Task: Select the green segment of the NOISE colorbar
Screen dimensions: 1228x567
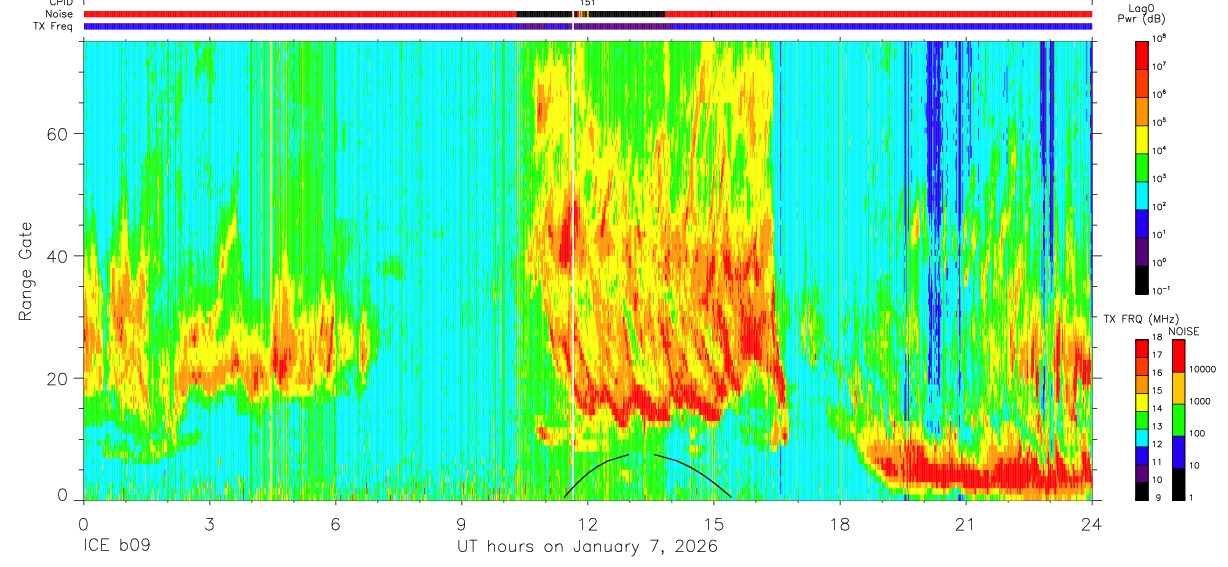Action: coord(1178,418)
